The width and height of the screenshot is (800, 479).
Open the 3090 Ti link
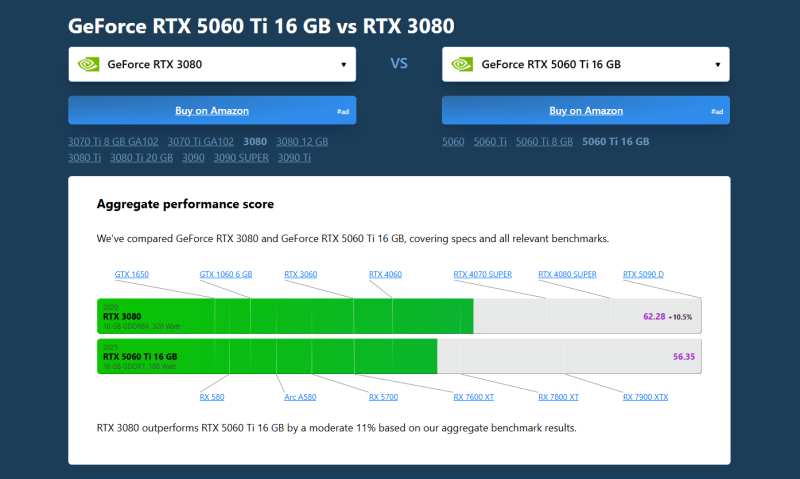[x=294, y=158]
